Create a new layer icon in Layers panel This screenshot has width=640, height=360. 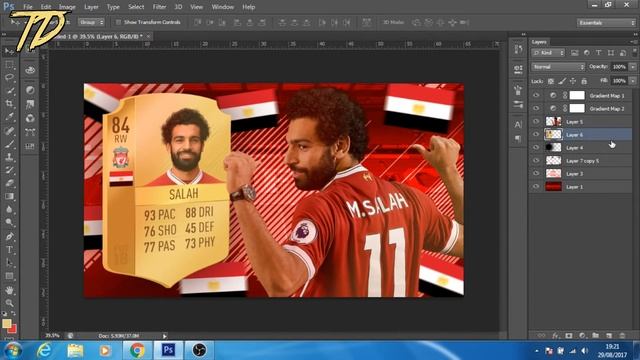click(x=609, y=336)
